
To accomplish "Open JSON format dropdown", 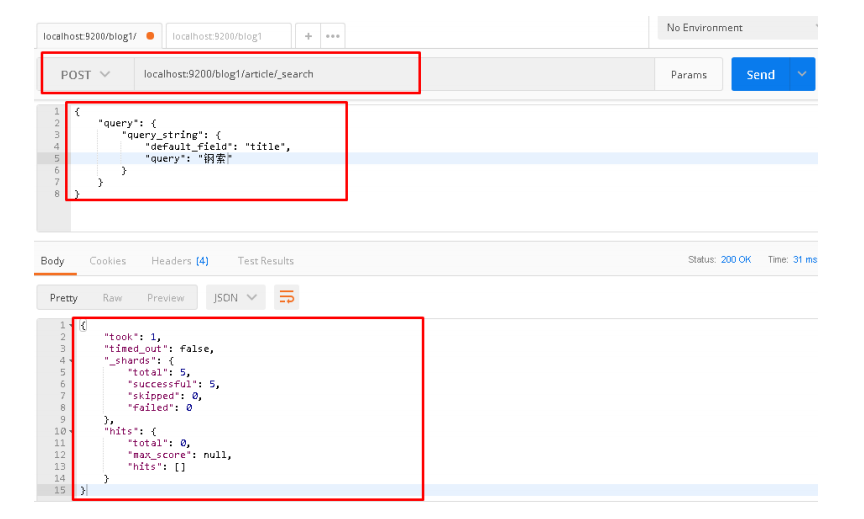I will click(x=235, y=298).
